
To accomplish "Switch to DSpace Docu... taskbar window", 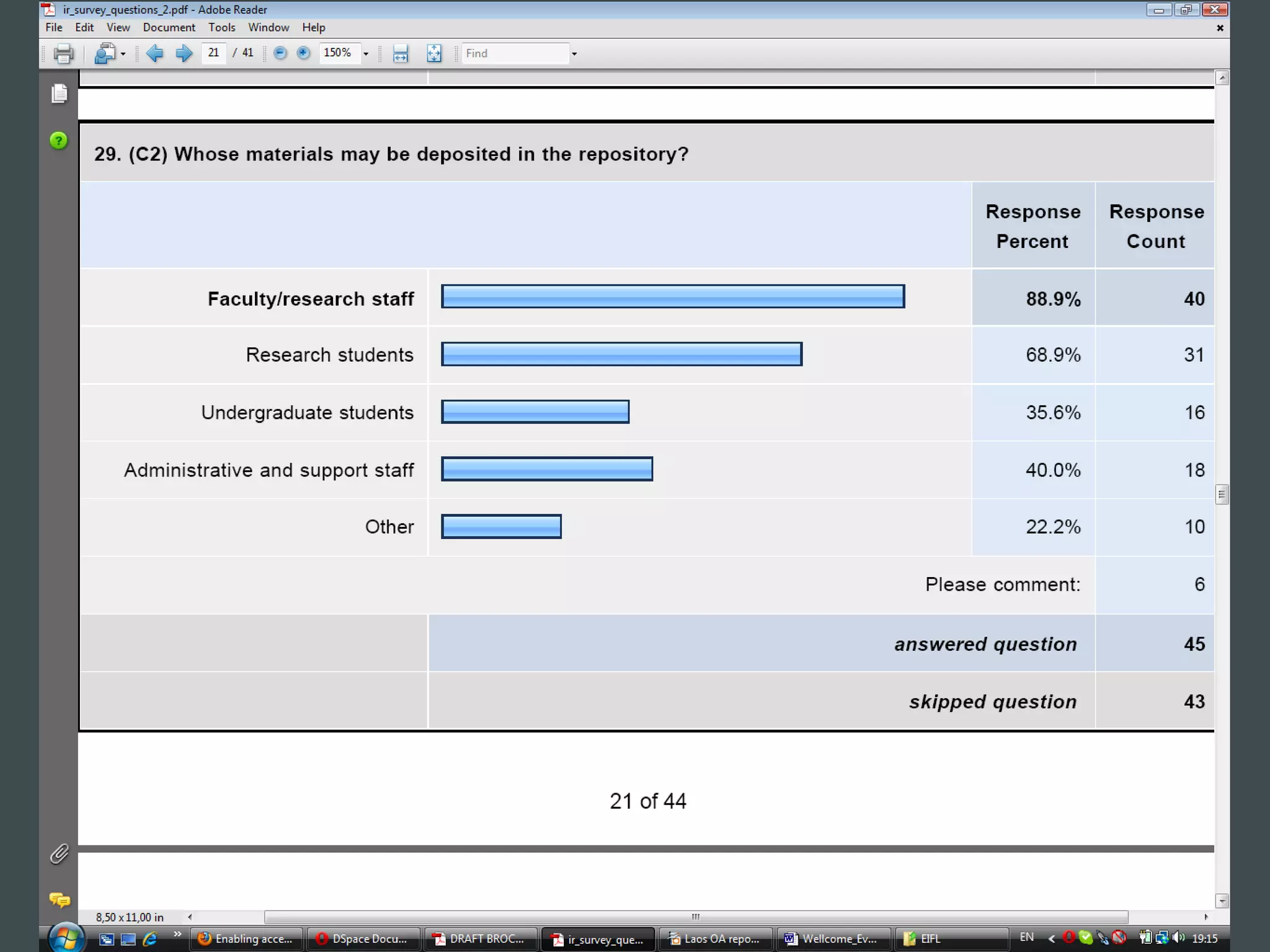I will coord(362,938).
